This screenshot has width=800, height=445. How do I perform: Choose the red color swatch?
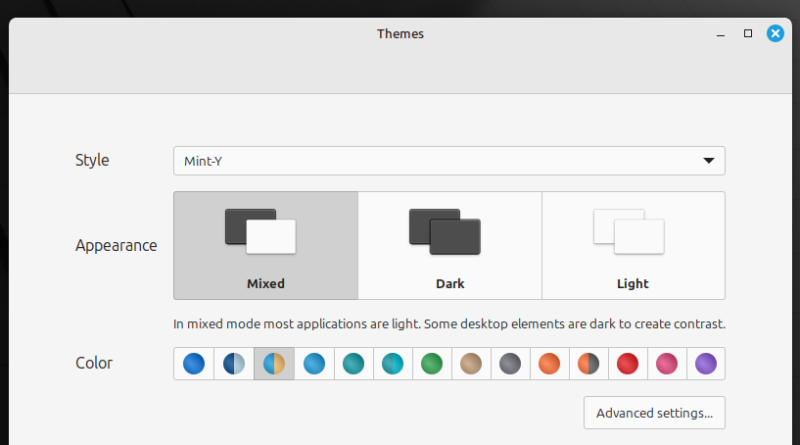[x=628, y=364]
